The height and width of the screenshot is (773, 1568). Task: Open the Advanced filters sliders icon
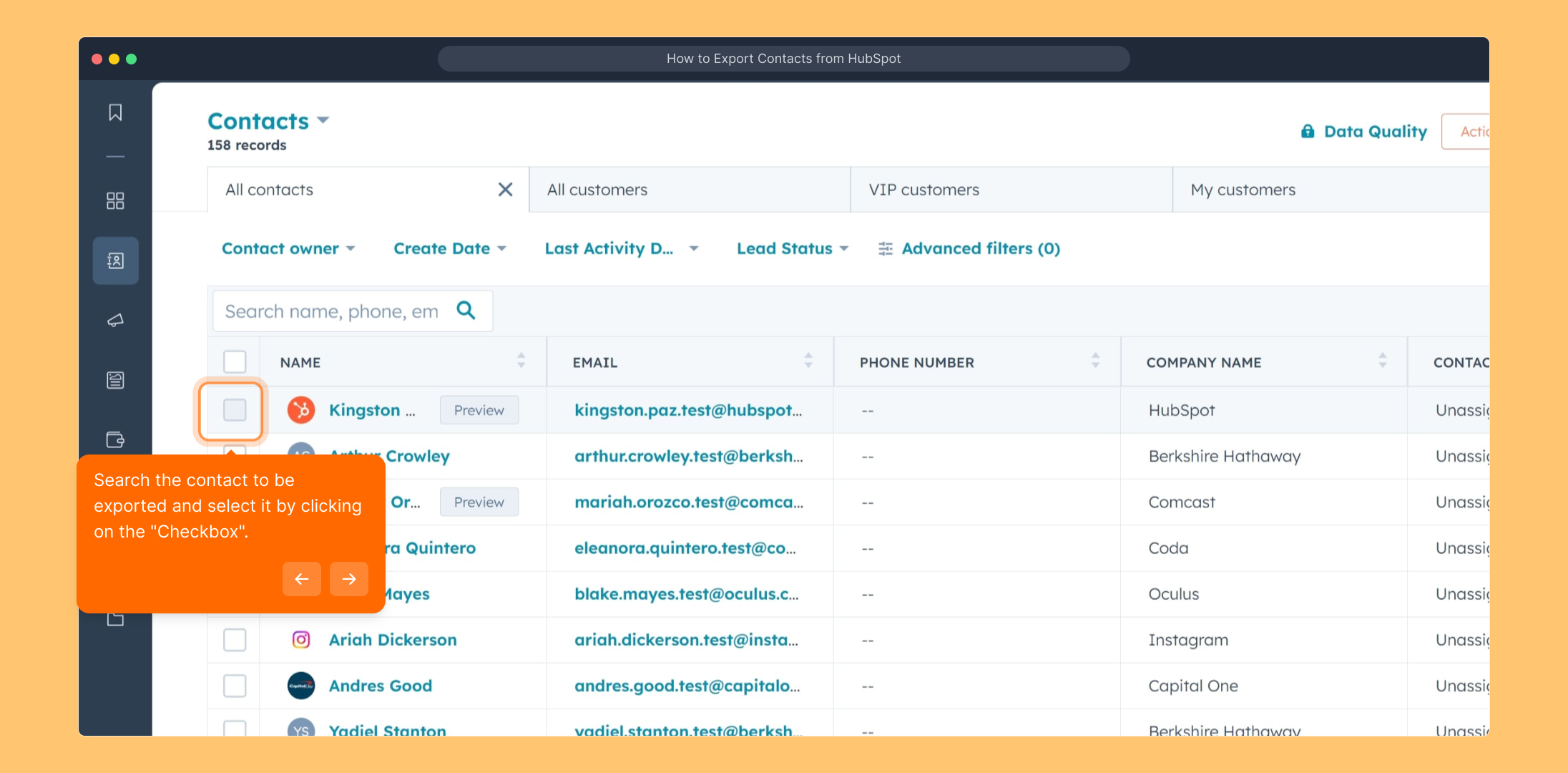(886, 248)
